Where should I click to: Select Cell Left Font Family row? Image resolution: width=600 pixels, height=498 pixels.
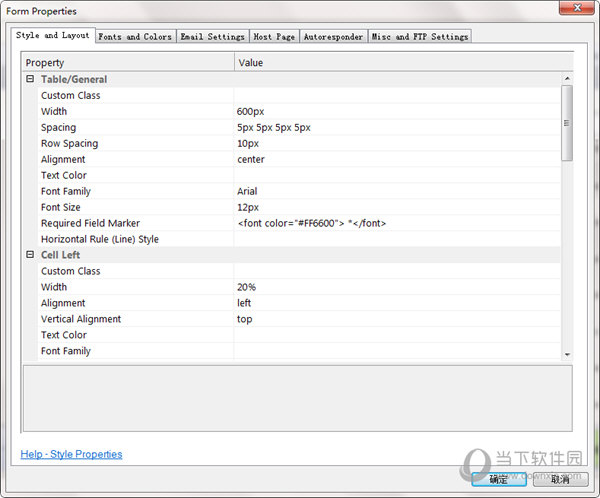299,351
